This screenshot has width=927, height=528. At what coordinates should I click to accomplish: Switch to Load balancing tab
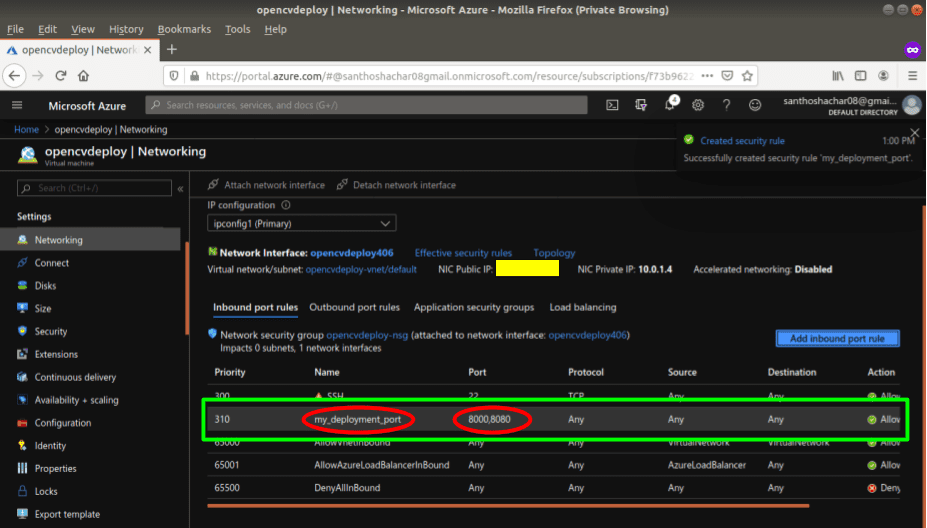[583, 307]
